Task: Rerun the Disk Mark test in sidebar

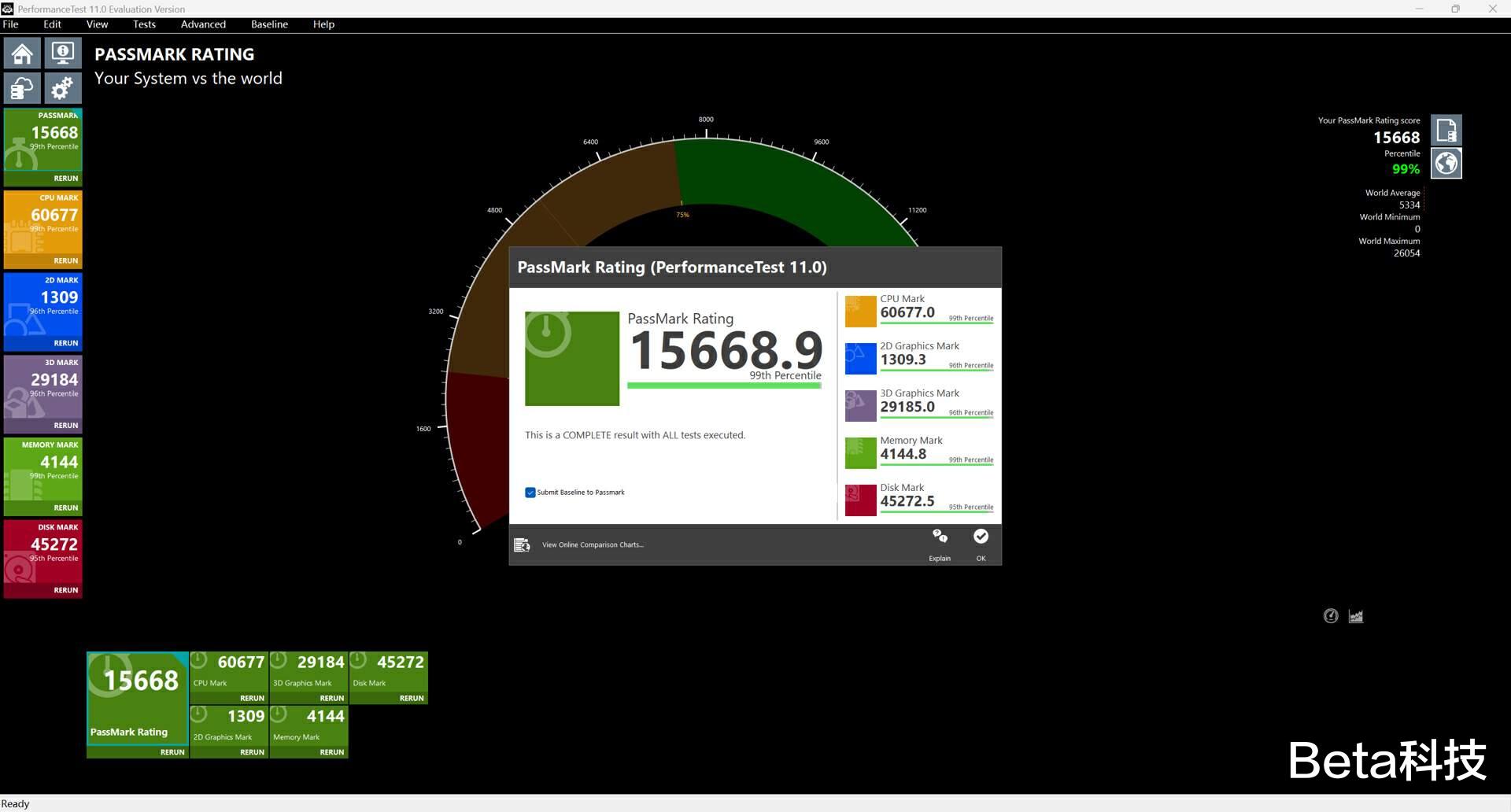Action: [66, 590]
